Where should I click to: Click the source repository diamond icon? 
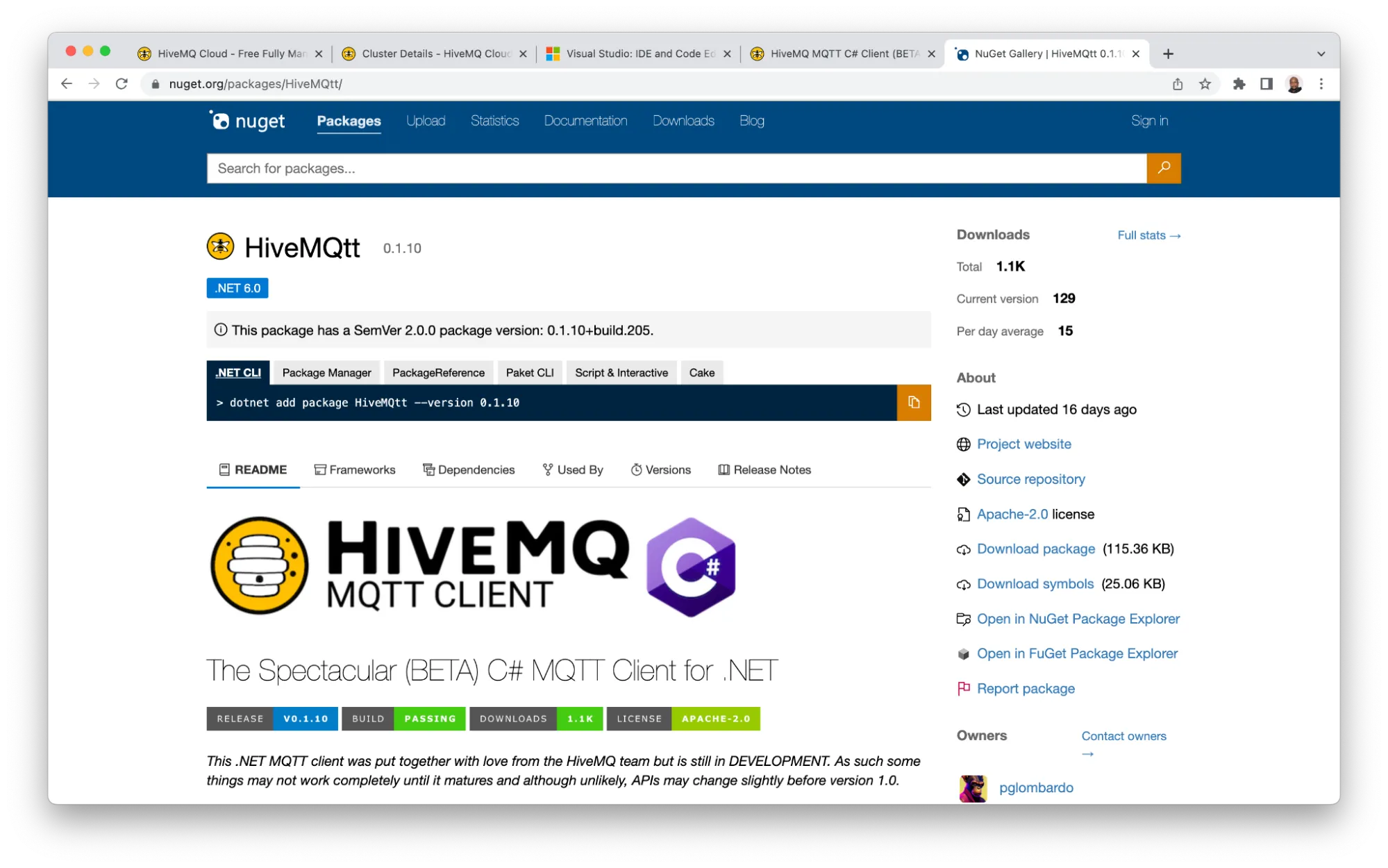click(963, 479)
